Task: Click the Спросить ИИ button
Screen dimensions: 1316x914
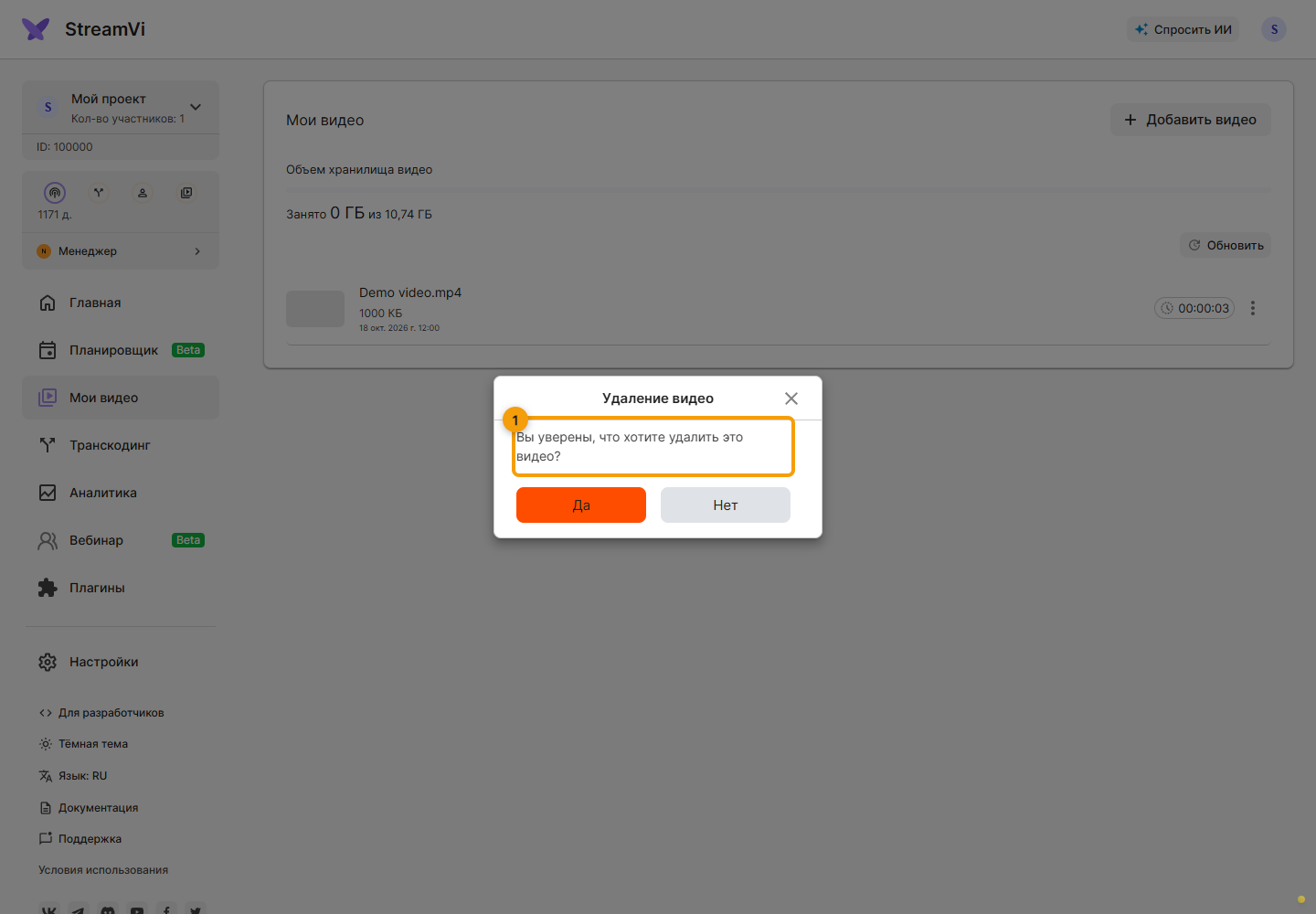Action: click(x=1183, y=29)
